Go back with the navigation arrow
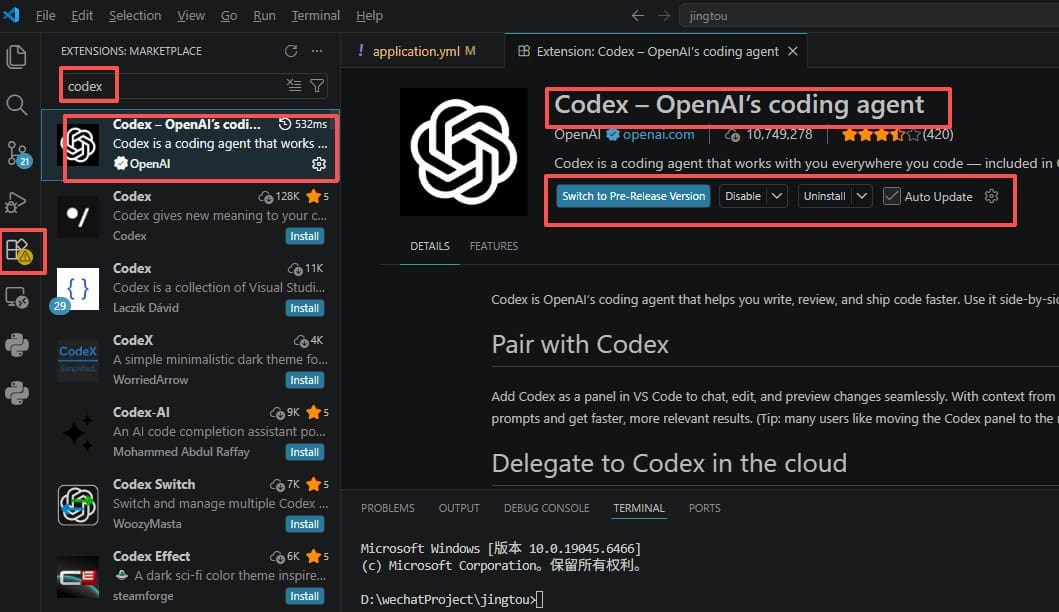The height and width of the screenshot is (612, 1059). 638,16
